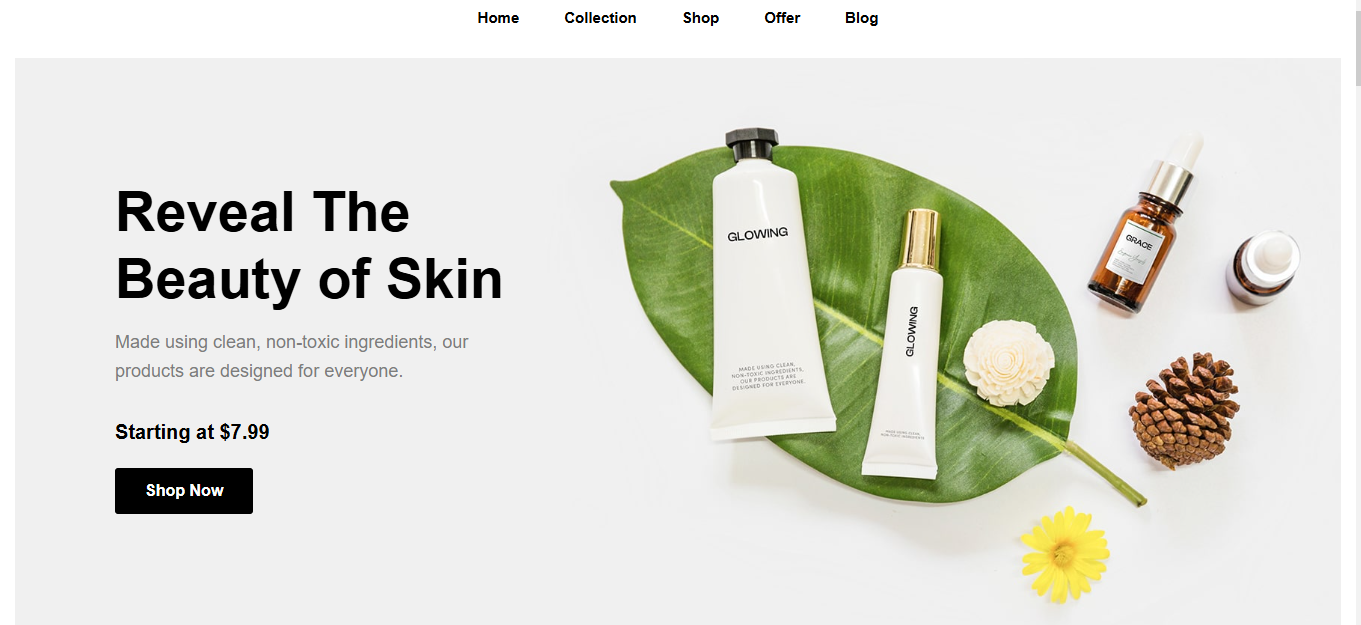Click the clean, non-toxic ingredients description text
The height and width of the screenshot is (625, 1361).
pyautogui.click(x=292, y=356)
